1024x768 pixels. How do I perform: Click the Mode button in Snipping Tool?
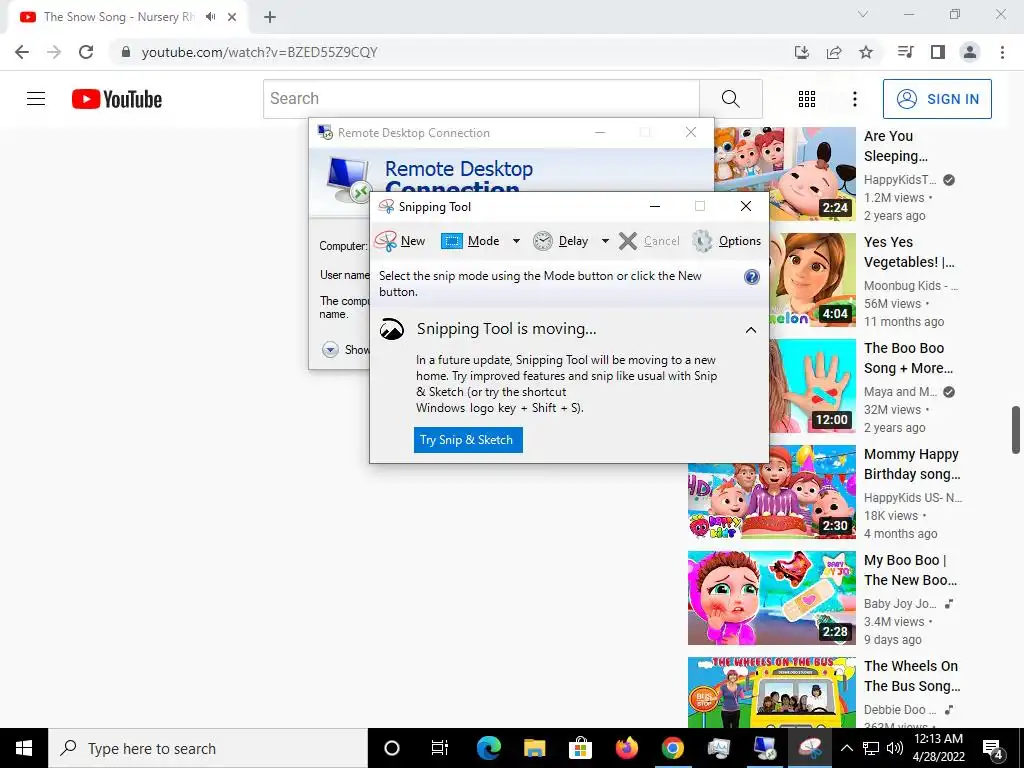[x=471, y=241]
